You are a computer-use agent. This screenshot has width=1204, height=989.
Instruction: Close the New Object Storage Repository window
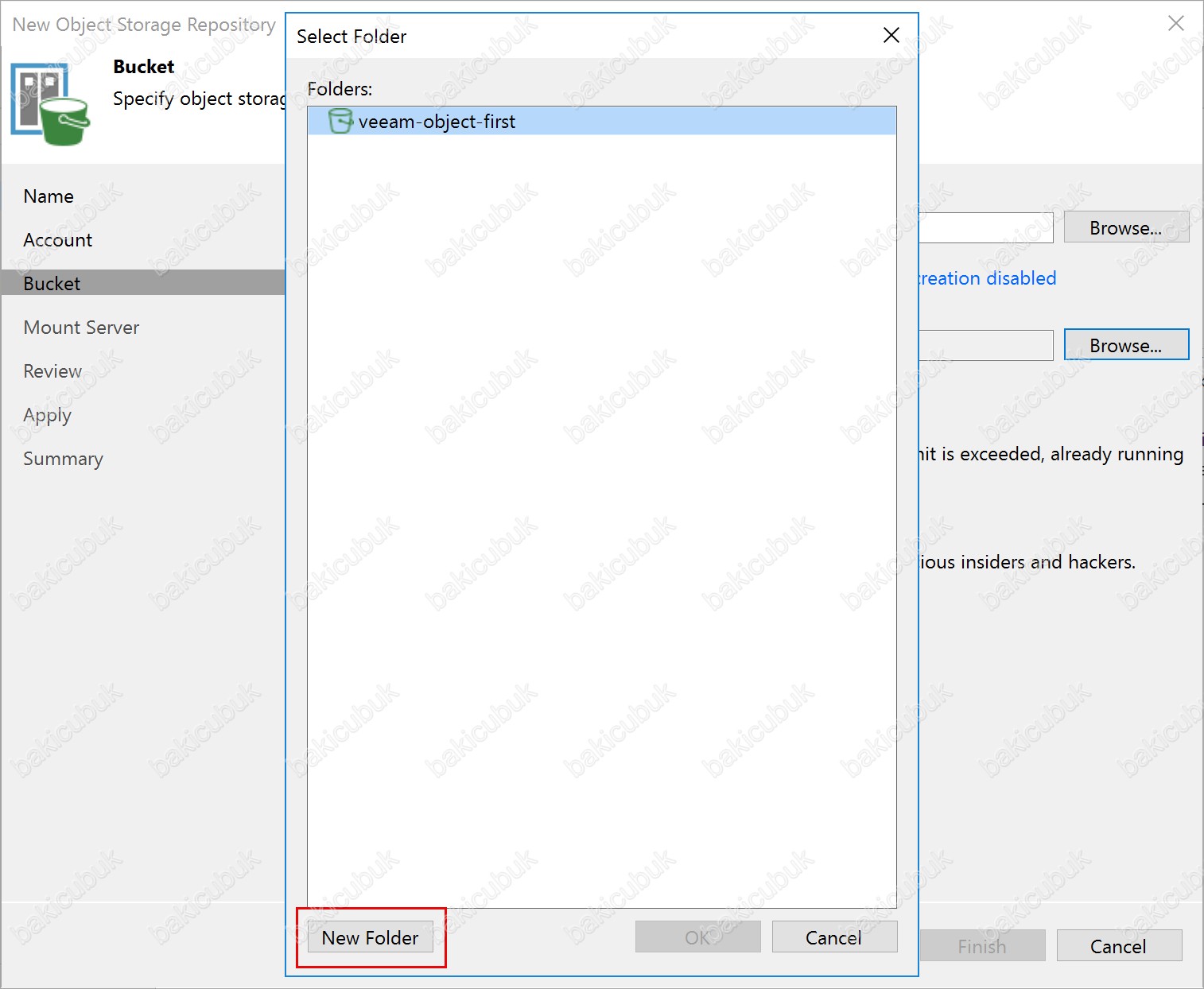tap(1176, 23)
